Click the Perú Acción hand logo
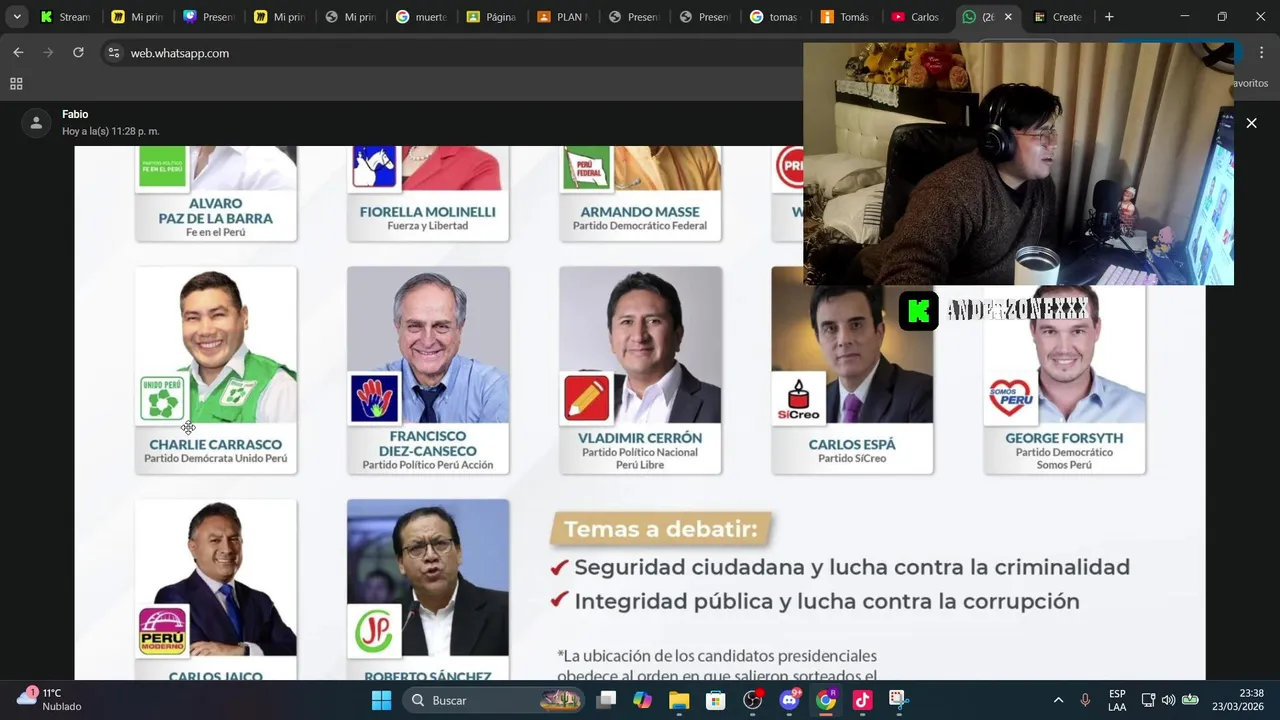This screenshot has height=720, width=1280. click(374, 398)
